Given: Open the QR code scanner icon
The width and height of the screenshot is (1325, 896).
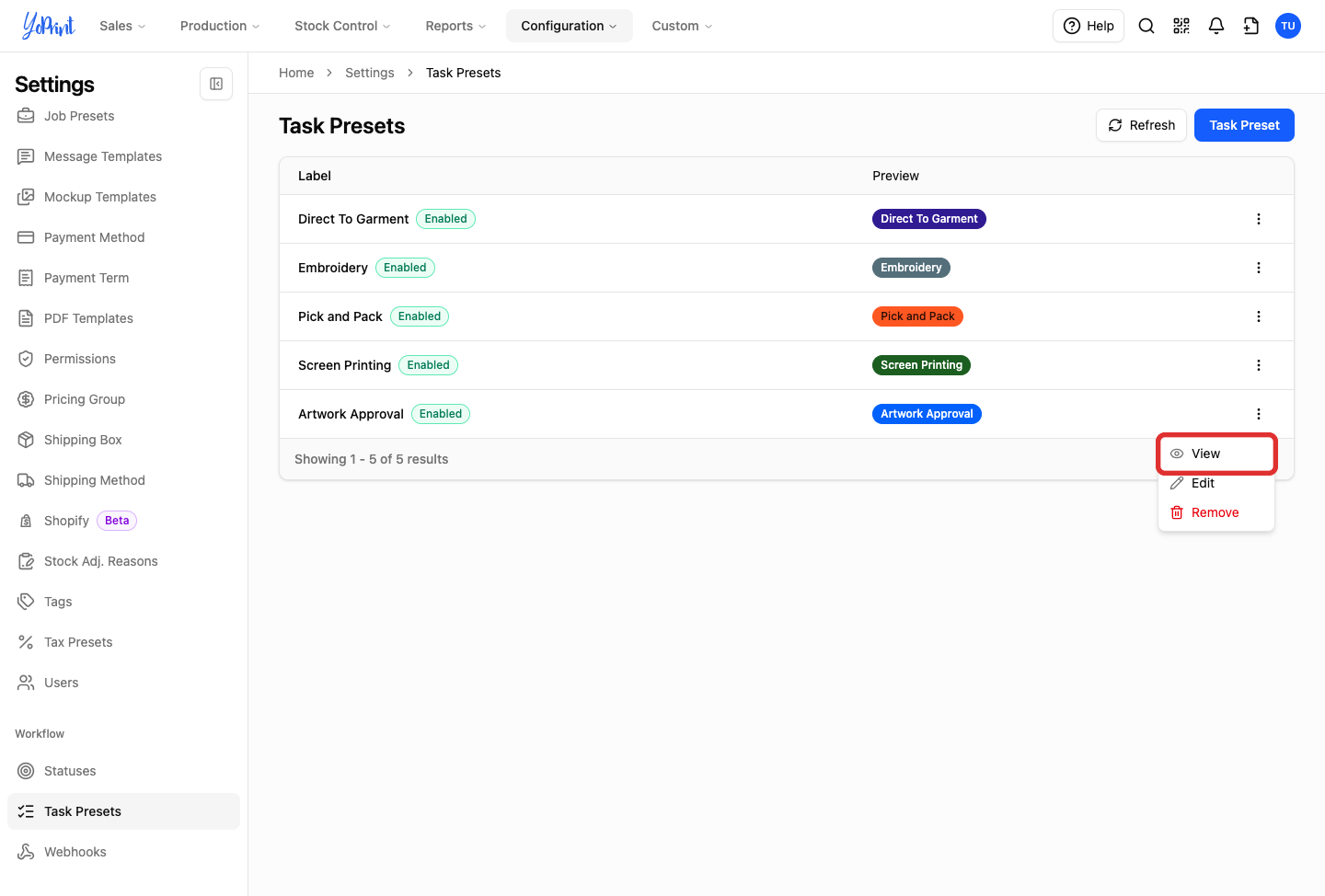Looking at the screenshot, I should [1181, 26].
